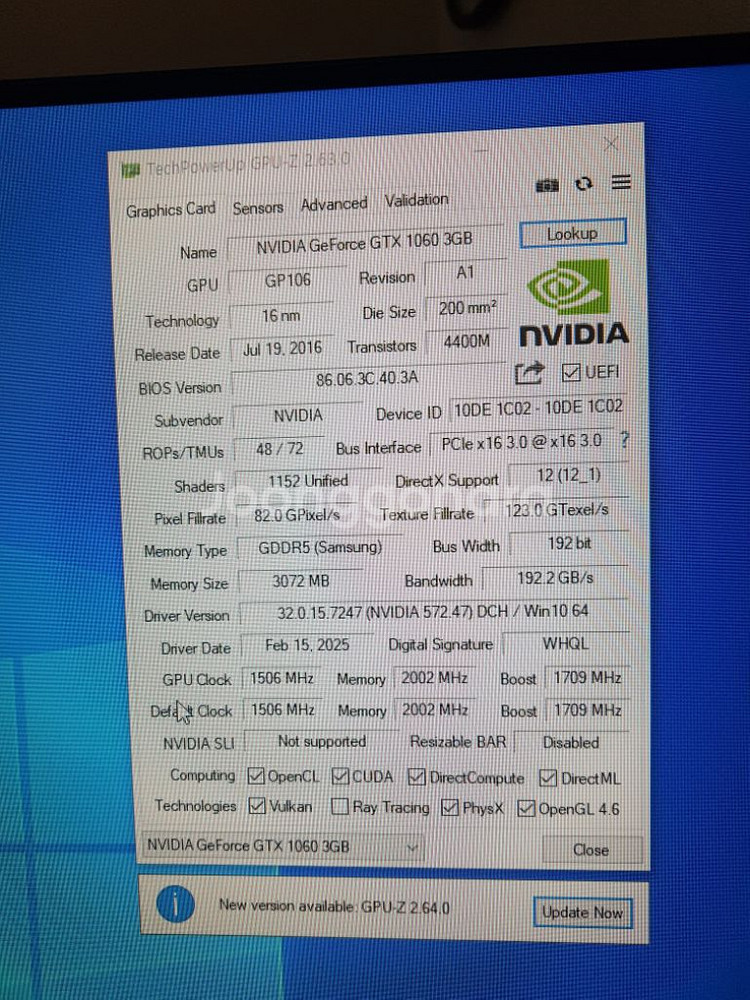Click the BIOS export share icon

[x=529, y=372]
